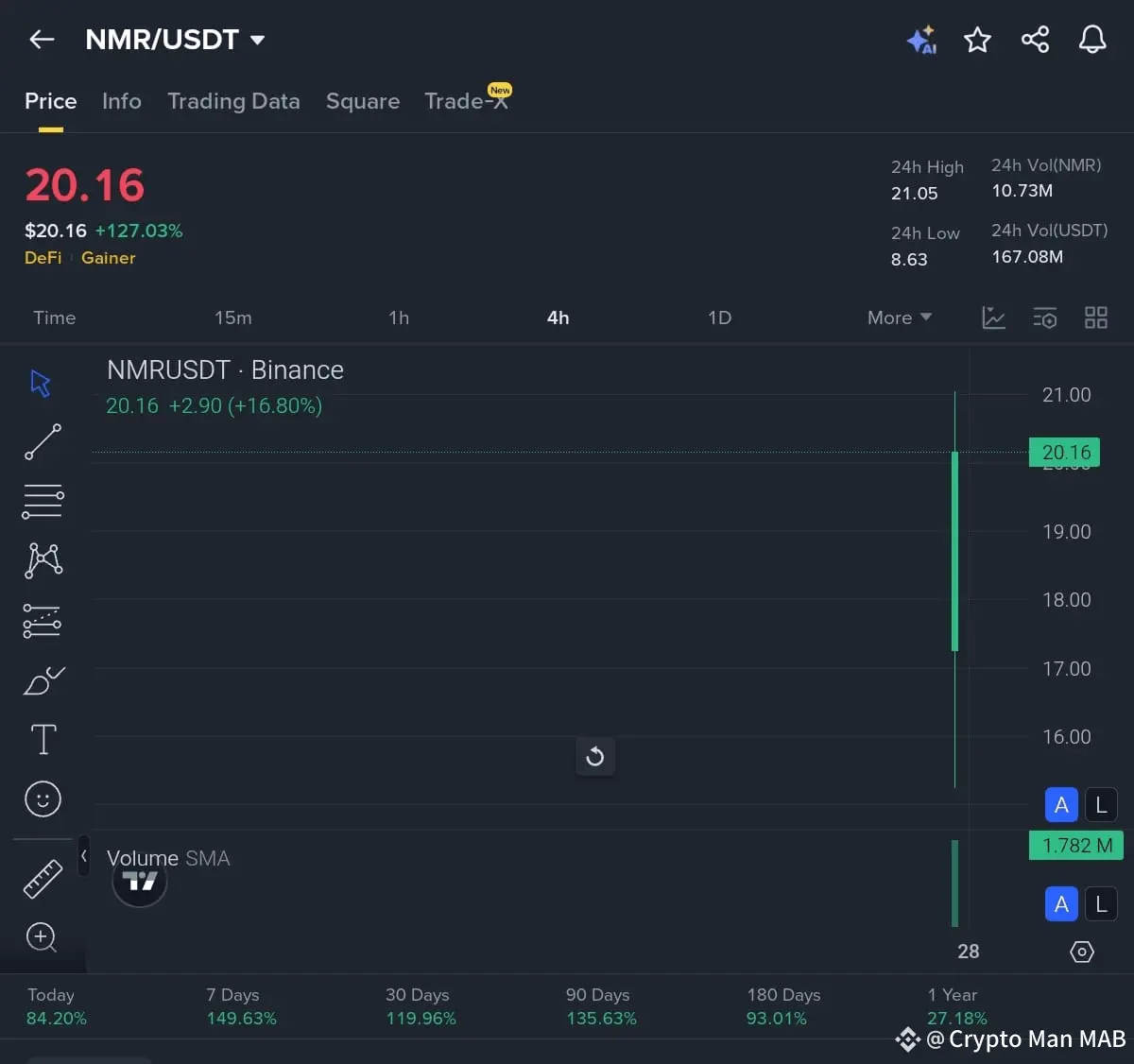Click the green volume bar

click(x=955, y=884)
